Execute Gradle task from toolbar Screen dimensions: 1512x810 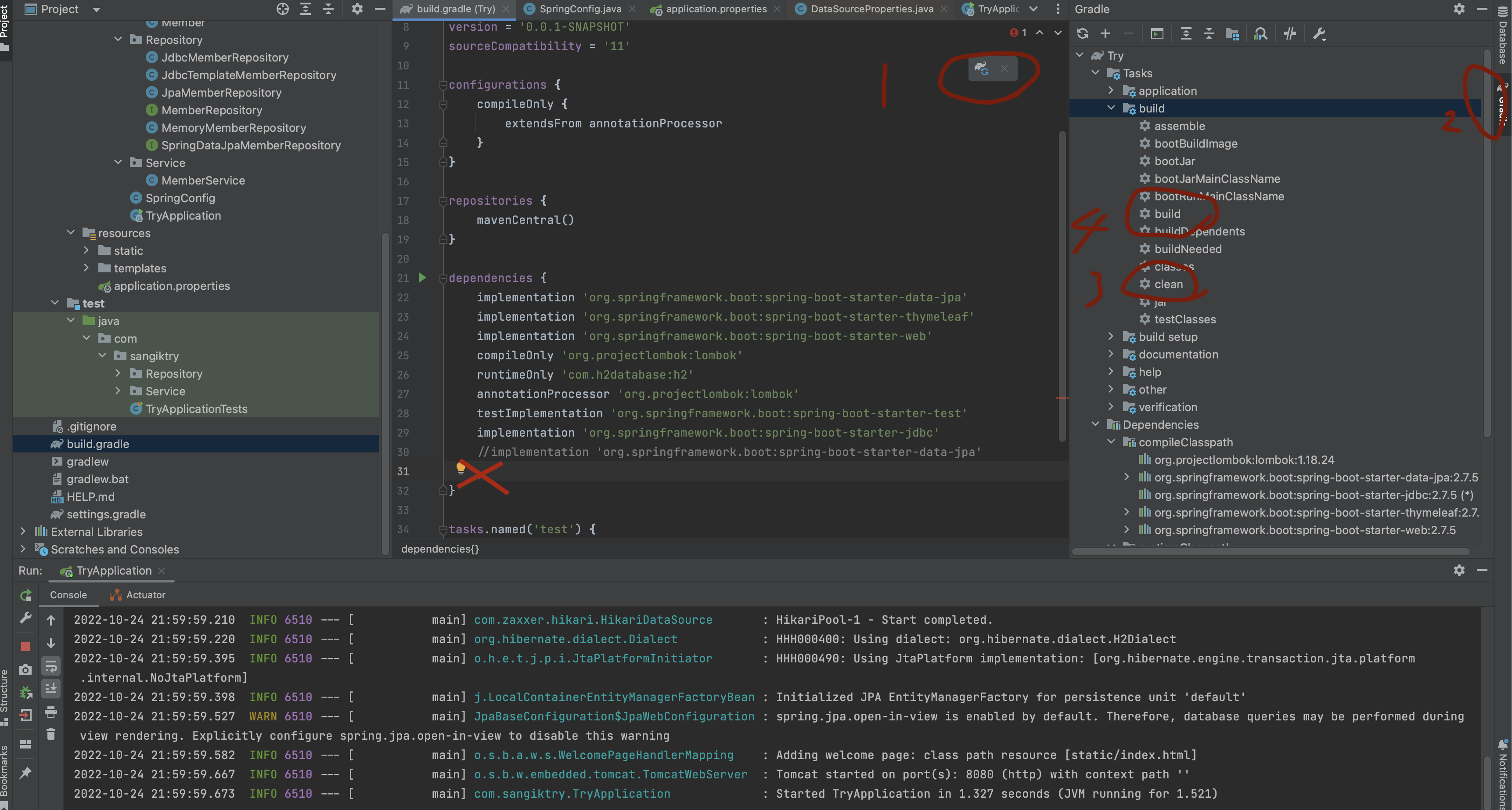pyautogui.click(x=1157, y=33)
